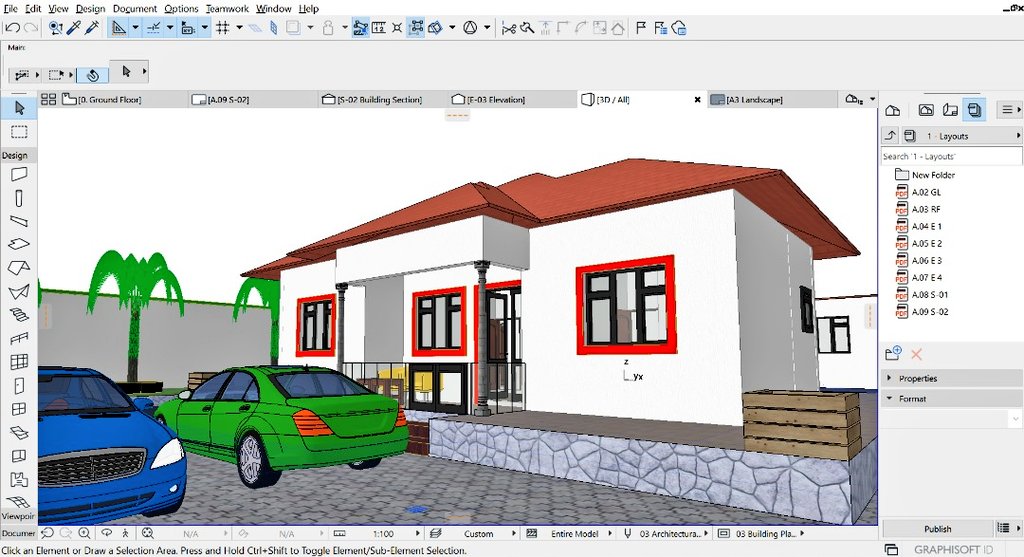This screenshot has width=1024, height=557.
Task: Click the Undo arrow icon
Action: pos(12,28)
